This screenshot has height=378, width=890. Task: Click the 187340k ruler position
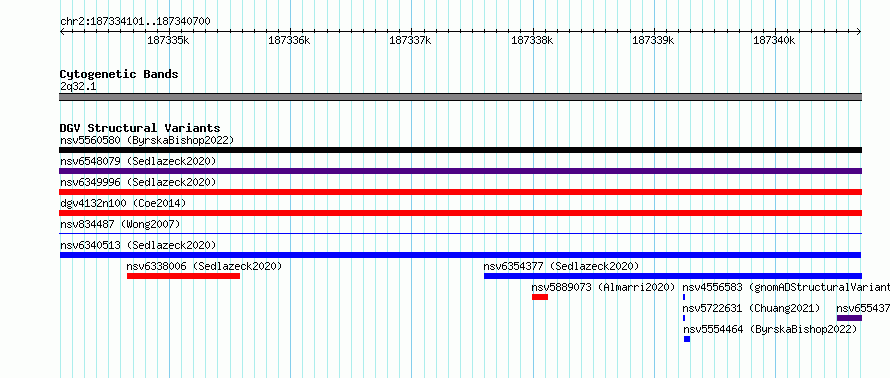coord(774,40)
